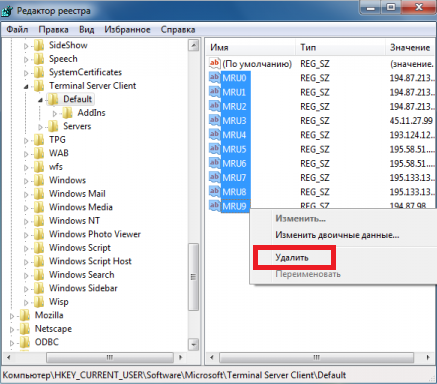Click the Windows NT folder icon
The width and height of the screenshot is (437, 384).
coord(39,221)
